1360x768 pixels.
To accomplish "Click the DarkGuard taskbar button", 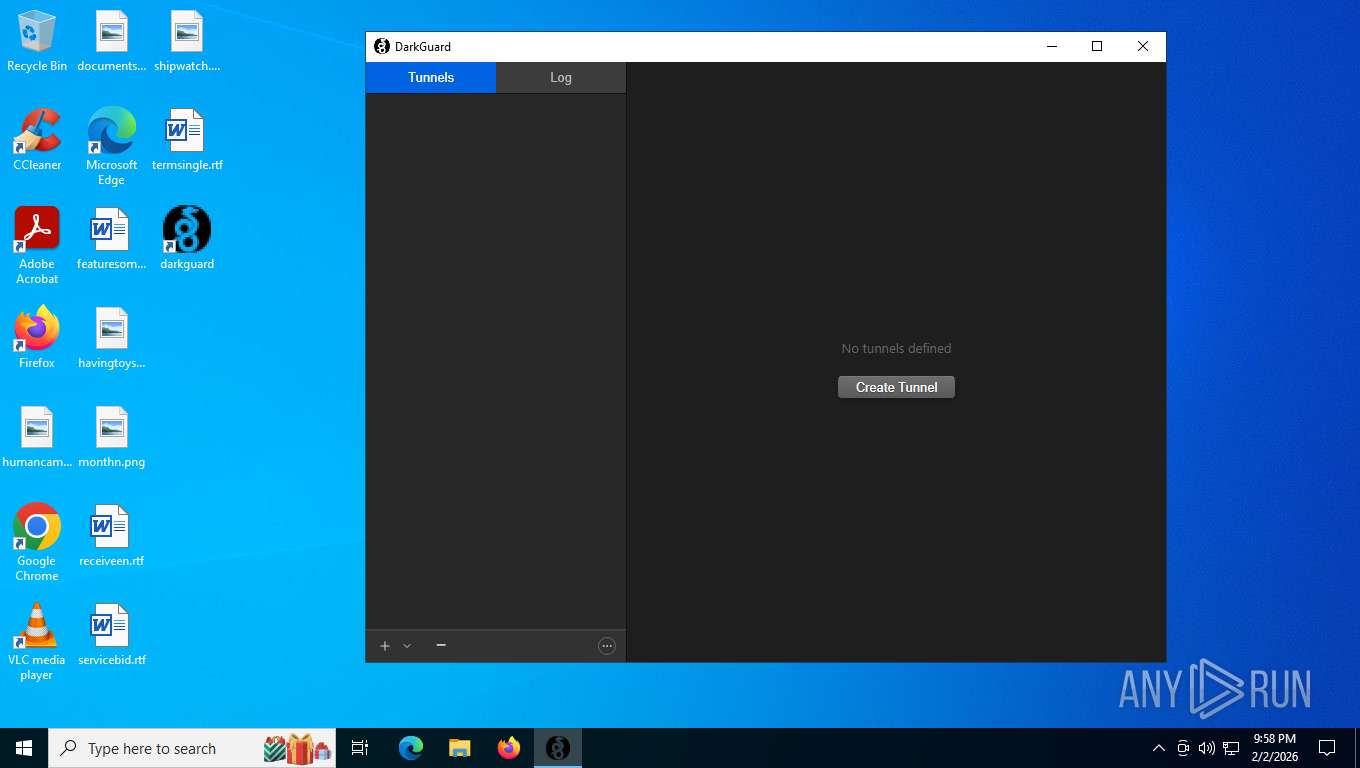I will coord(558,748).
